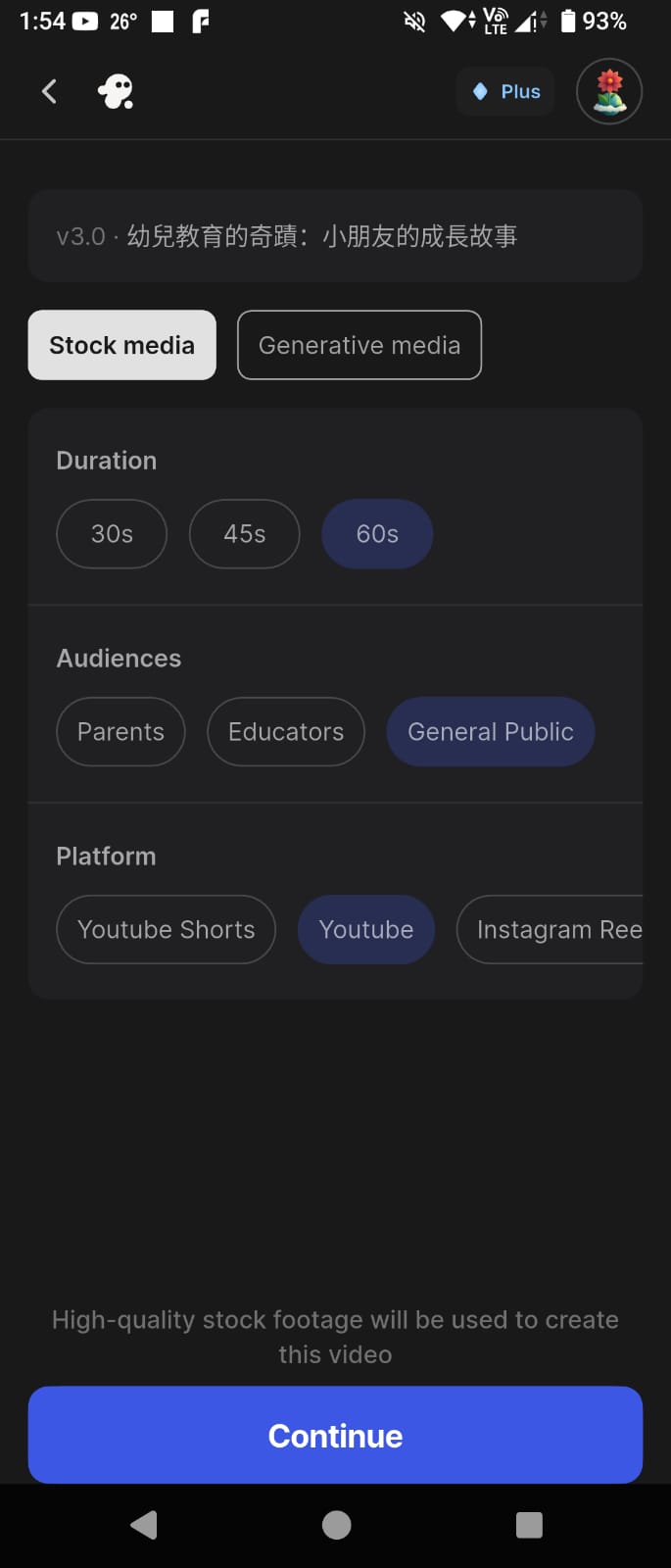Choose the 60s duration chip
Viewport: 671px width, 1568px height.
(x=377, y=534)
